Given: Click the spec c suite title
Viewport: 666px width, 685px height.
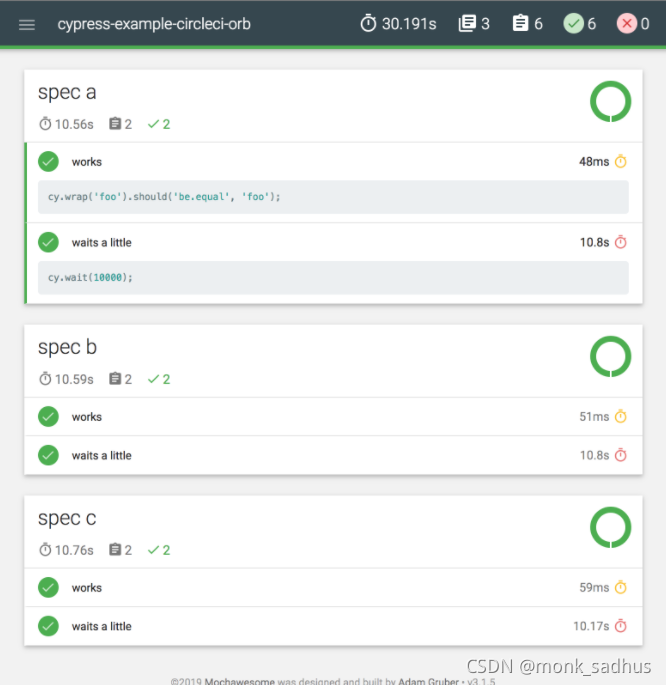Looking at the screenshot, I should coord(67,519).
